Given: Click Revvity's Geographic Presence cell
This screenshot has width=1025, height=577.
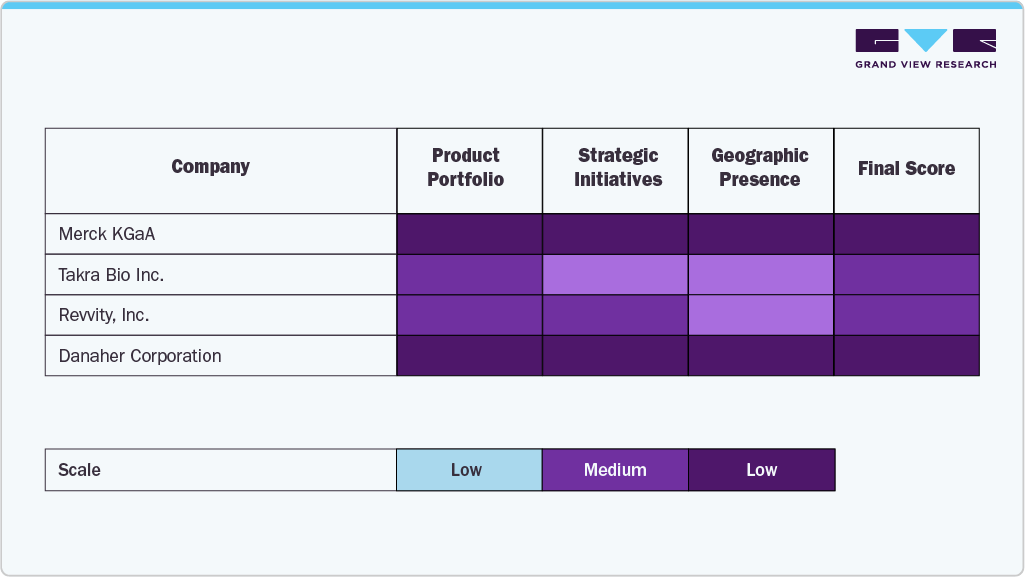Looking at the screenshot, I should point(761,315).
